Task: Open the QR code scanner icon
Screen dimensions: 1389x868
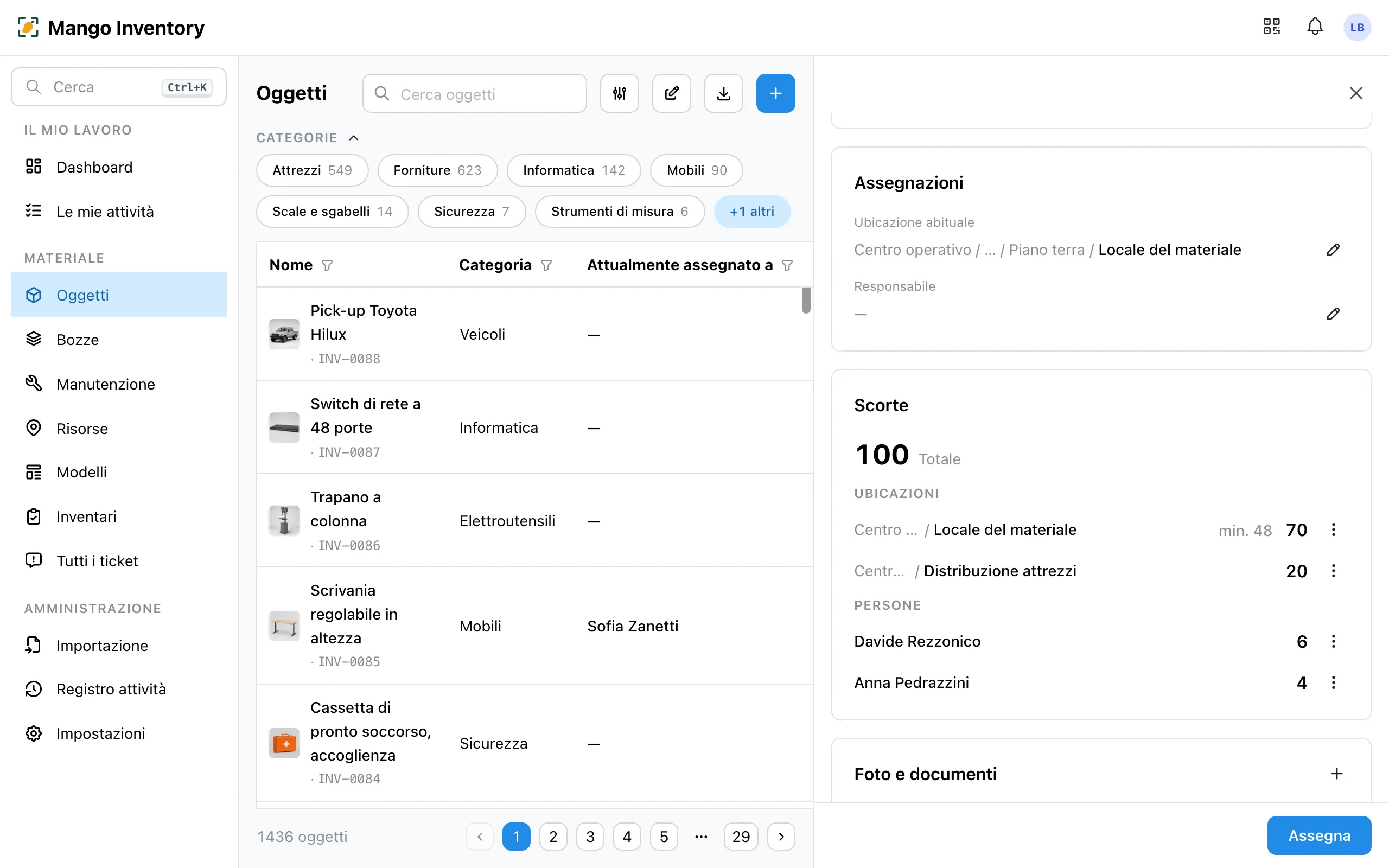Action: click(1271, 27)
